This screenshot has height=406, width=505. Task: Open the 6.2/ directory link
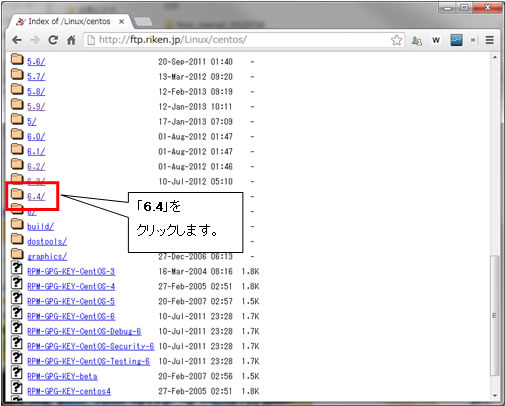(x=36, y=167)
